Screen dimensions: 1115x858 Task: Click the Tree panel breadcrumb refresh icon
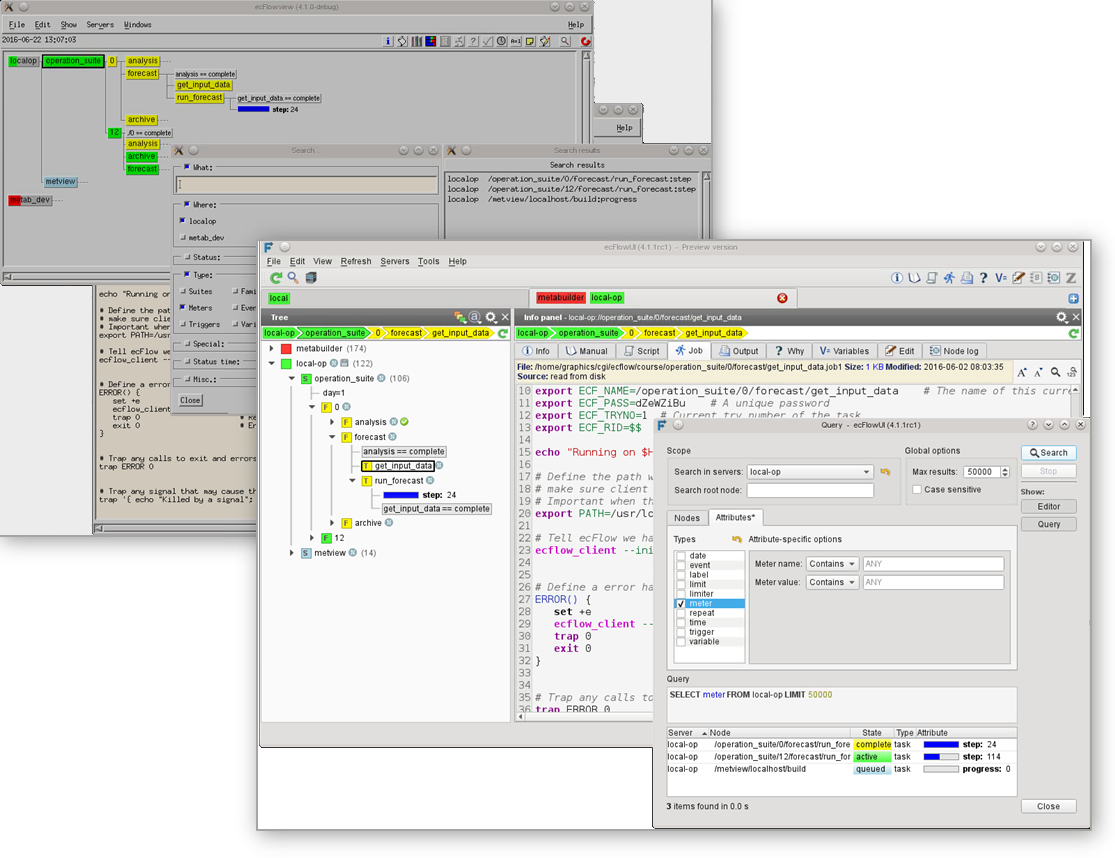[x=503, y=333]
